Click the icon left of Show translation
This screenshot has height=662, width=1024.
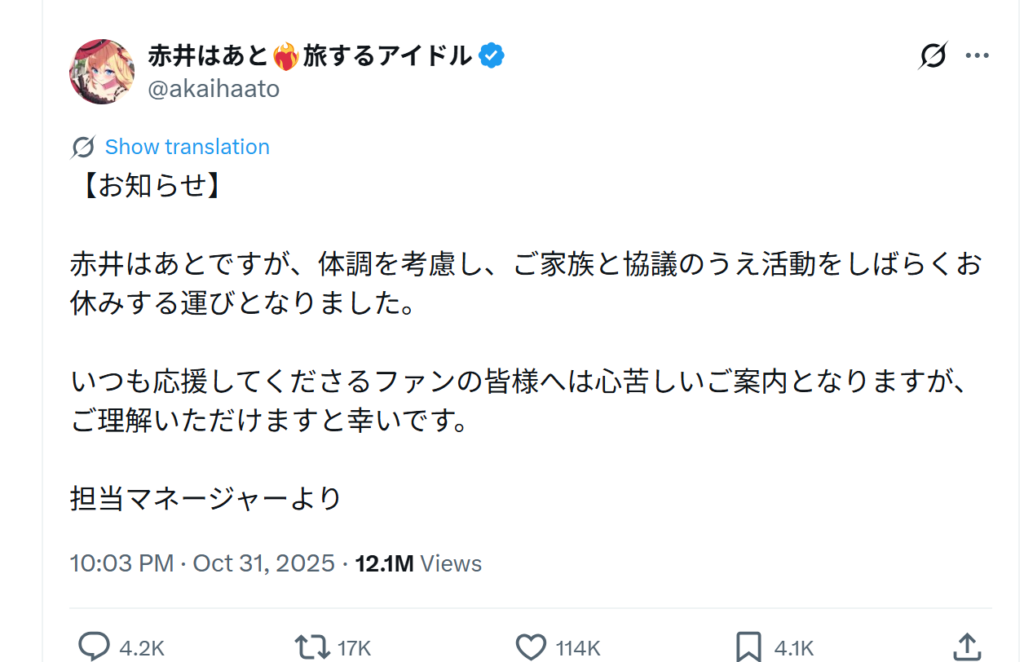coord(83,147)
